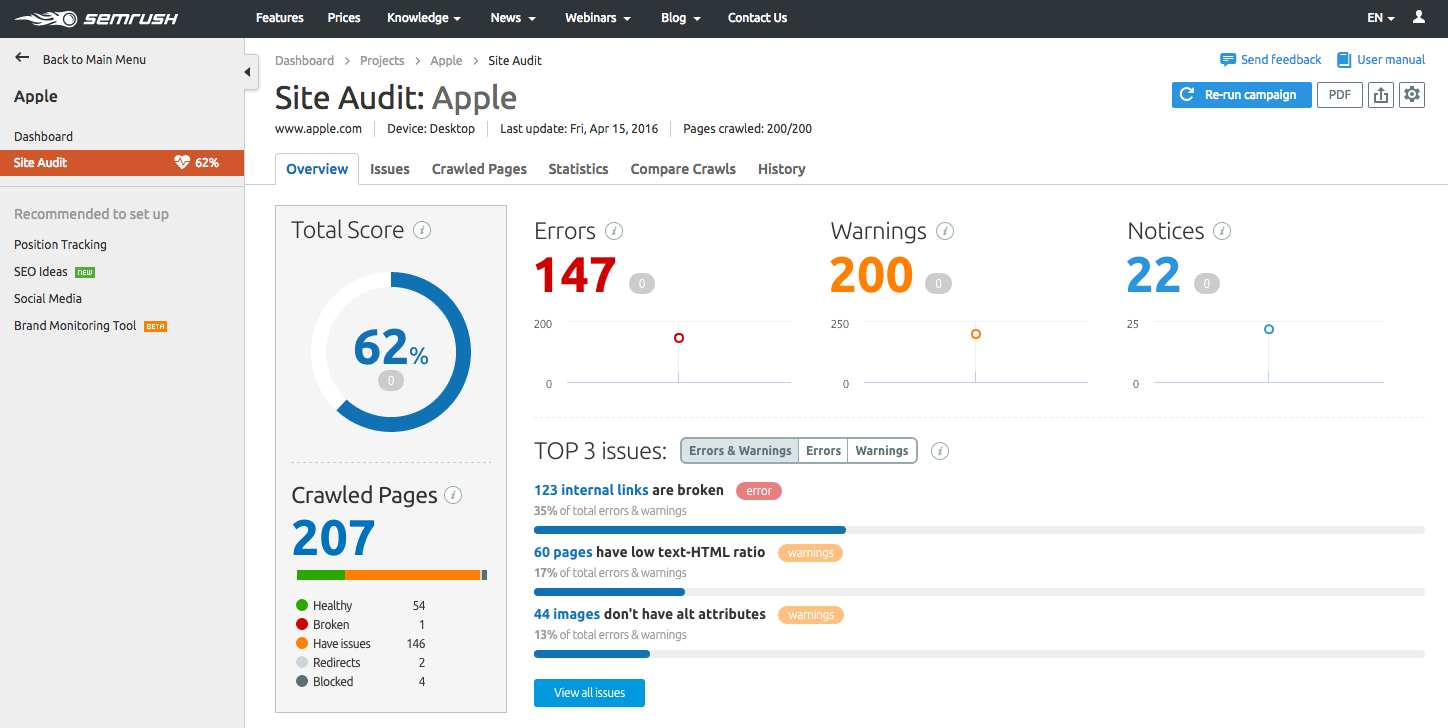Expand the Blog dropdown
This screenshot has height=728, width=1448.
coord(680,18)
